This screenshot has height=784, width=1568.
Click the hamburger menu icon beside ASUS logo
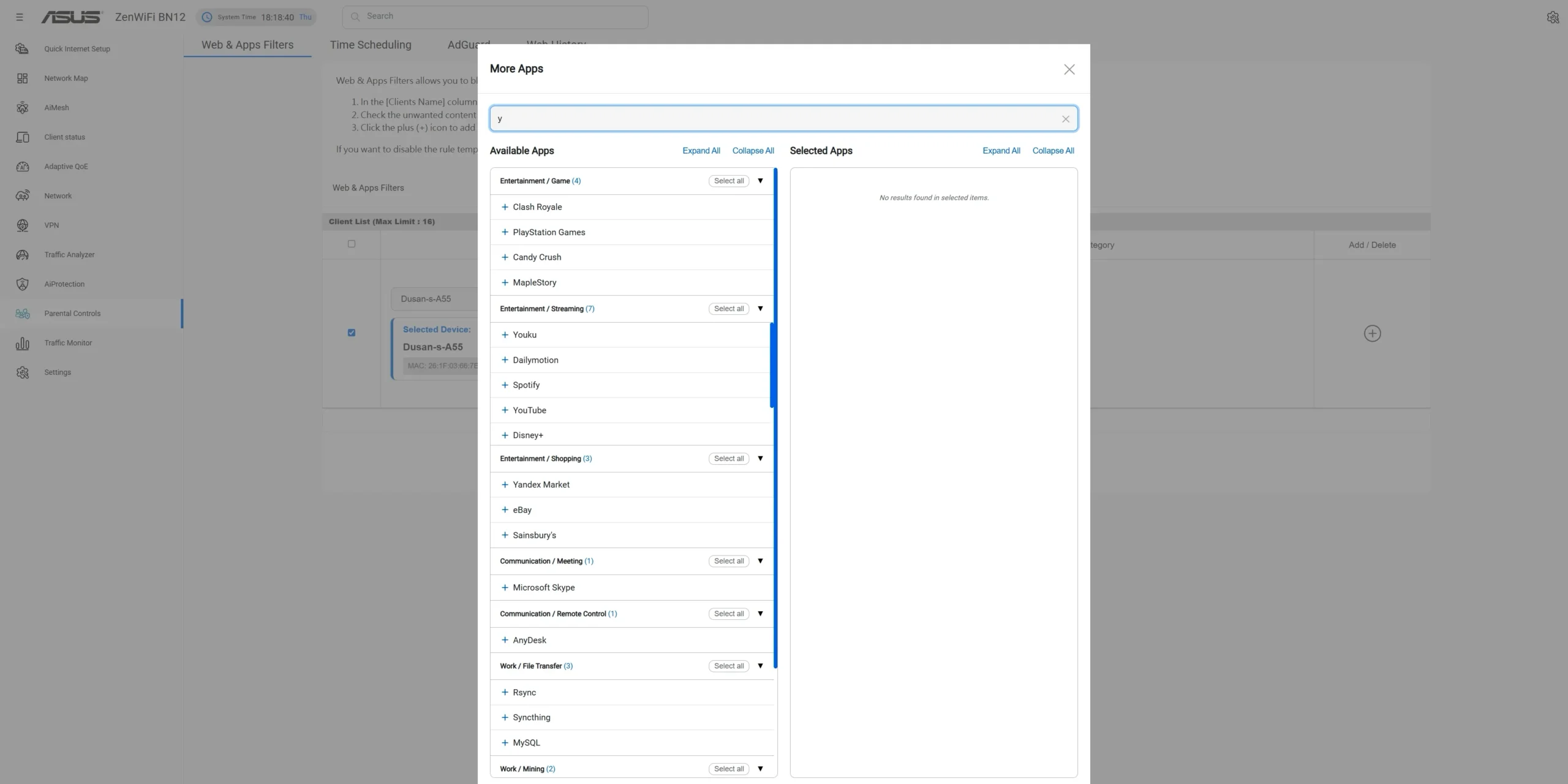[20, 17]
